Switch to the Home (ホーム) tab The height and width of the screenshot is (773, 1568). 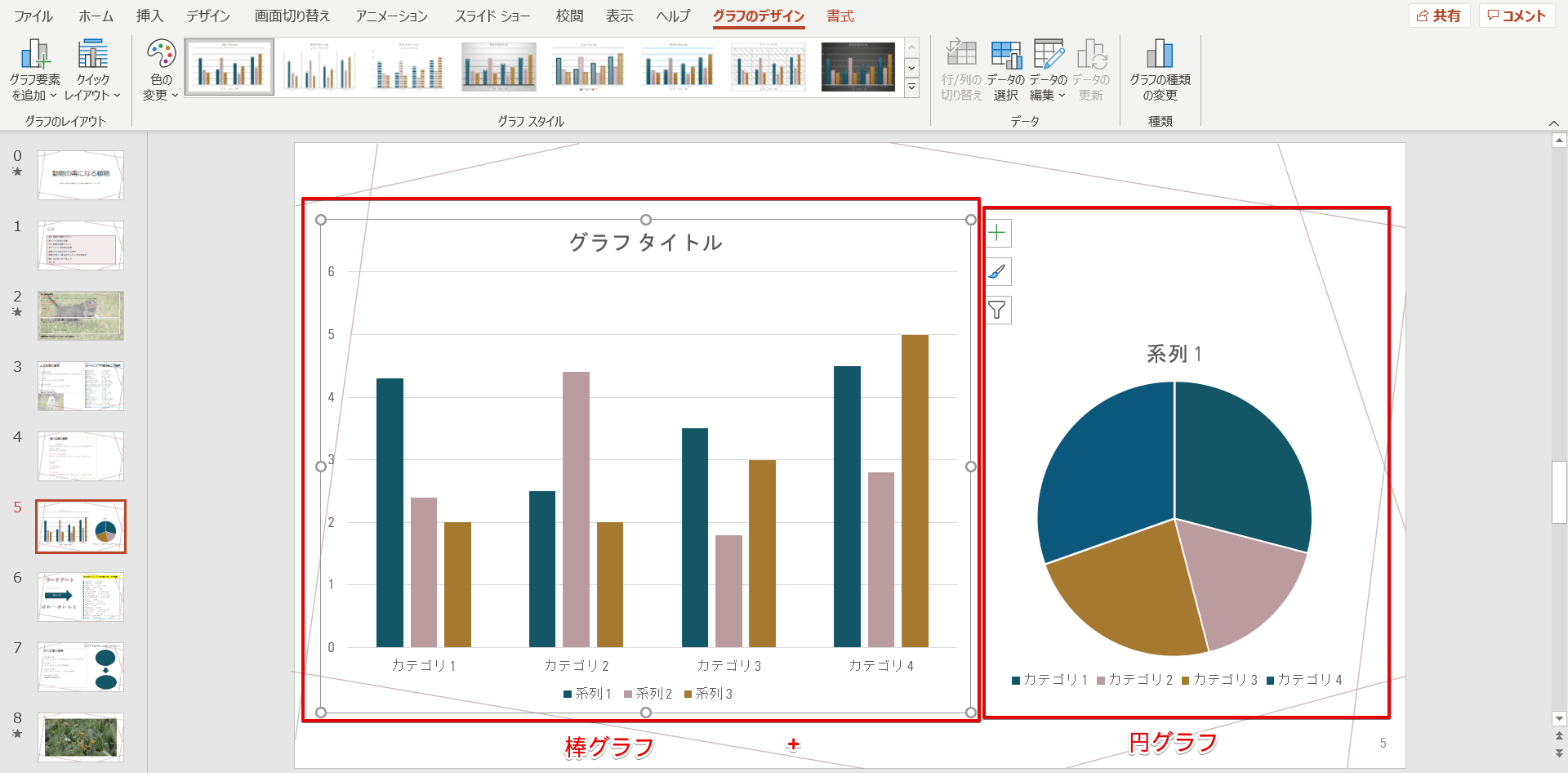[x=96, y=16]
